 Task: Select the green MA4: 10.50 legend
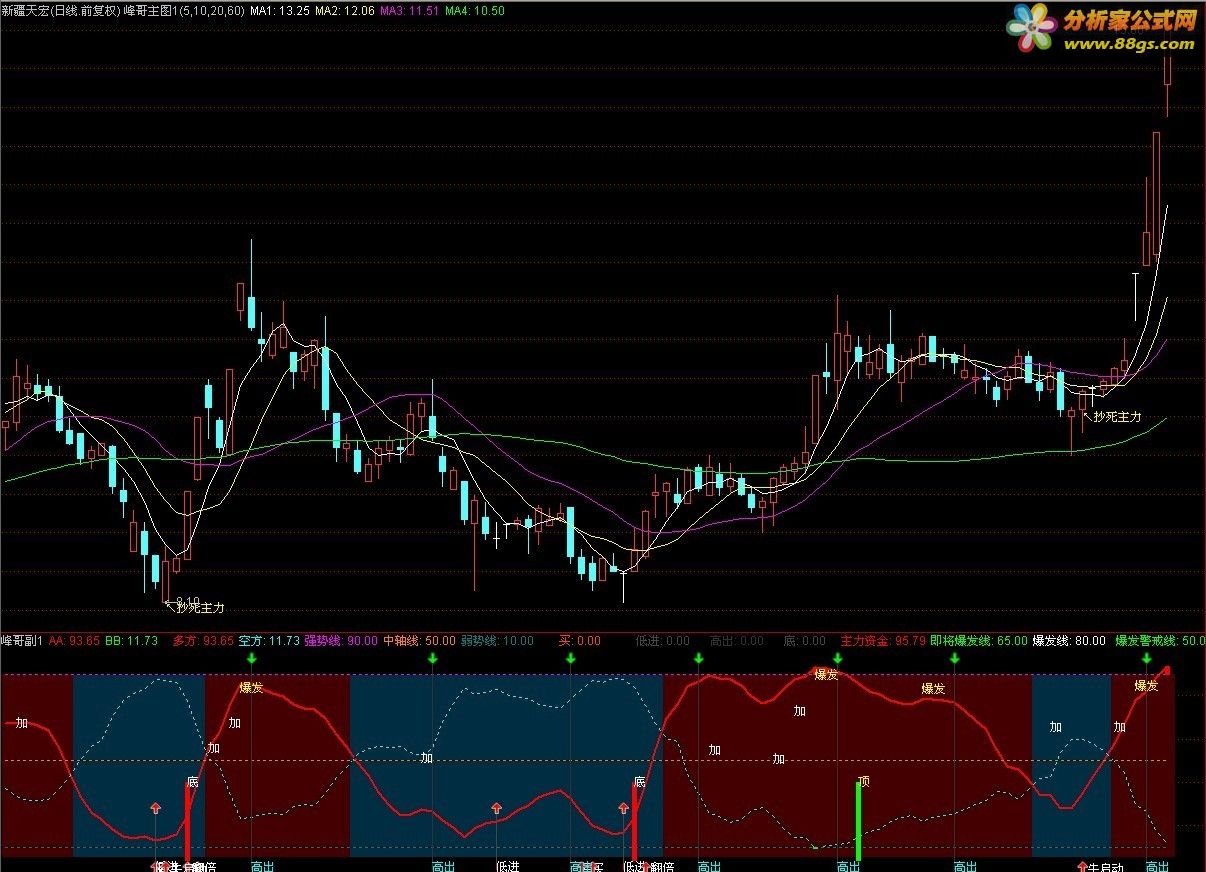[474, 11]
